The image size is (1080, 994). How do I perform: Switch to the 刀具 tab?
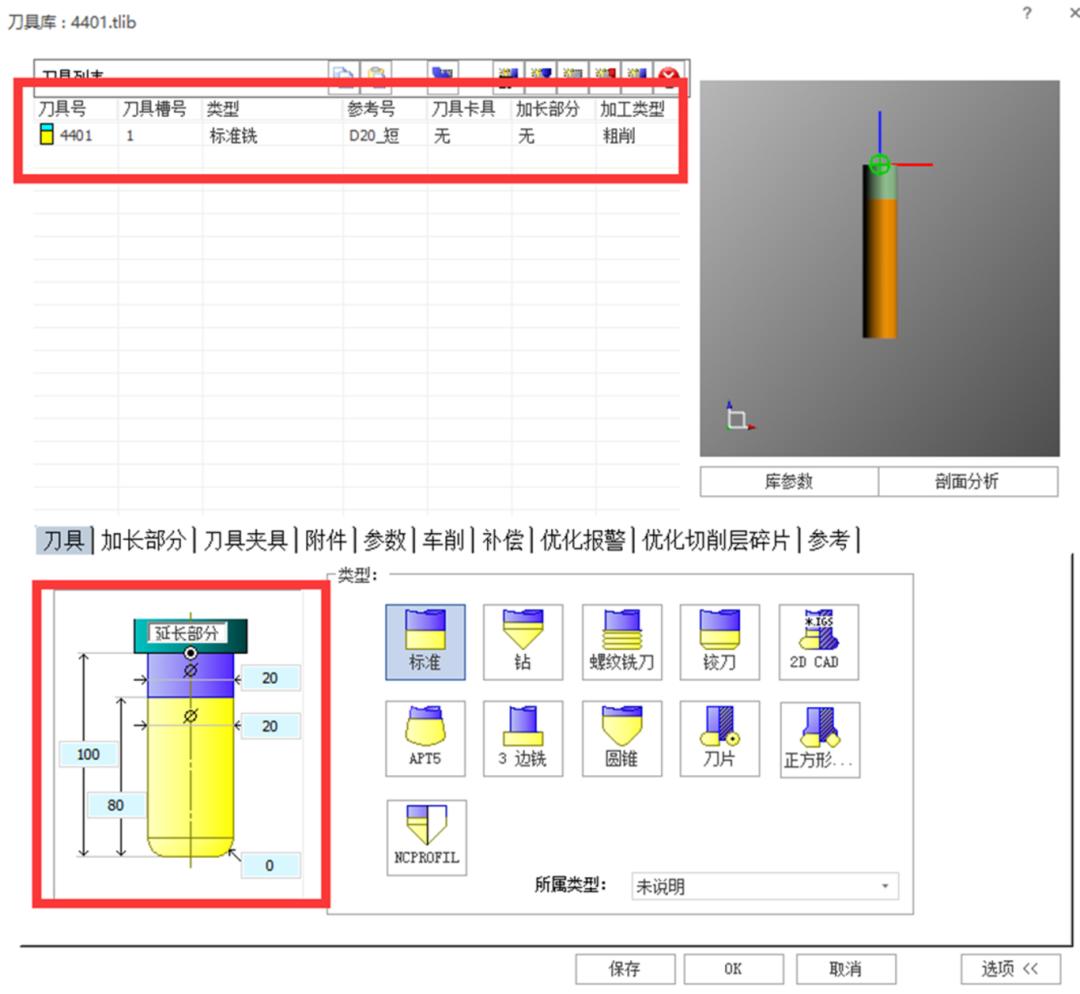pos(63,541)
